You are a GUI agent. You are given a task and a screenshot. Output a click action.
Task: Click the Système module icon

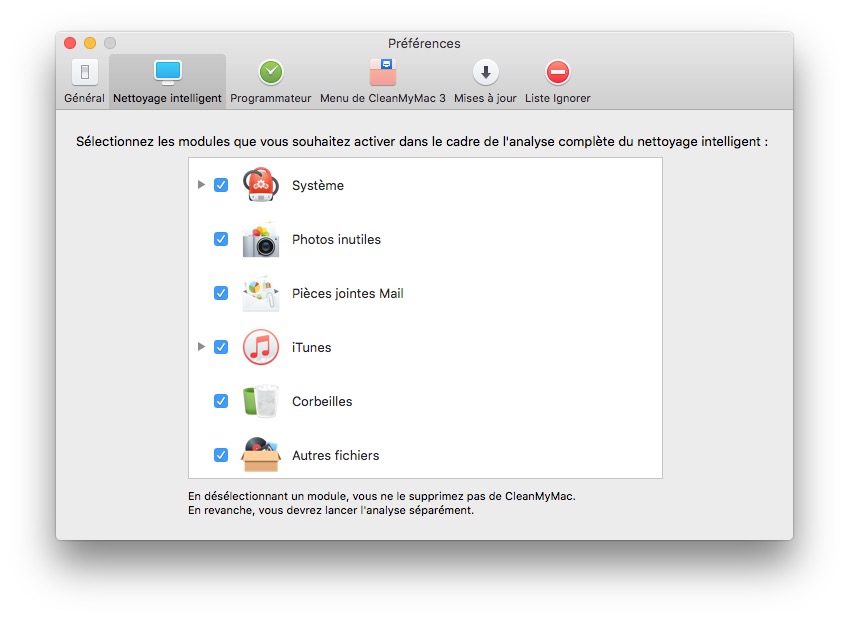[260, 185]
